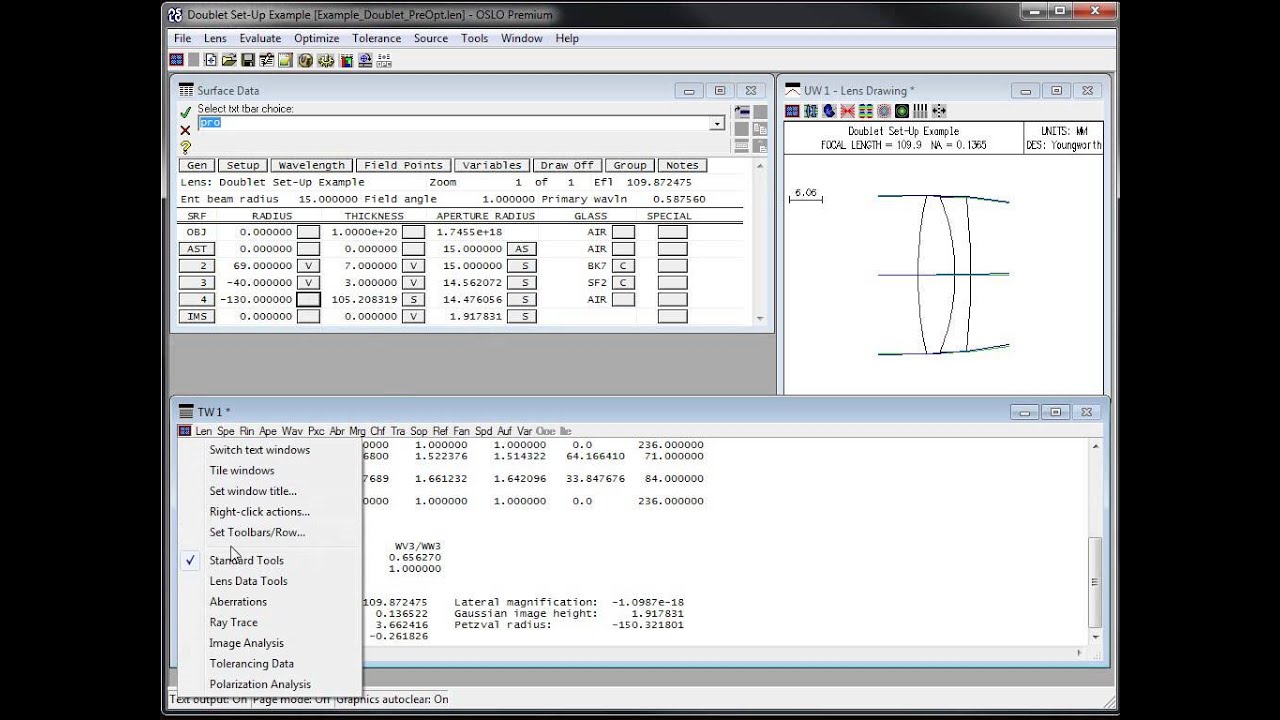Viewport: 1280px width, 720px height.
Task: Click AS aperture stop button on AST row
Action: (x=522, y=249)
